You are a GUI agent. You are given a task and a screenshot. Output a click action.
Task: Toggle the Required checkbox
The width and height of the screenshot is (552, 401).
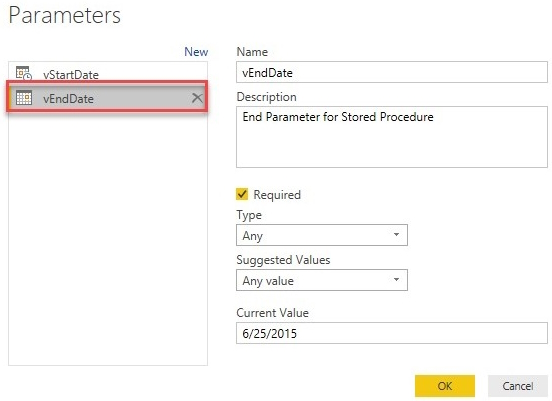(242, 194)
